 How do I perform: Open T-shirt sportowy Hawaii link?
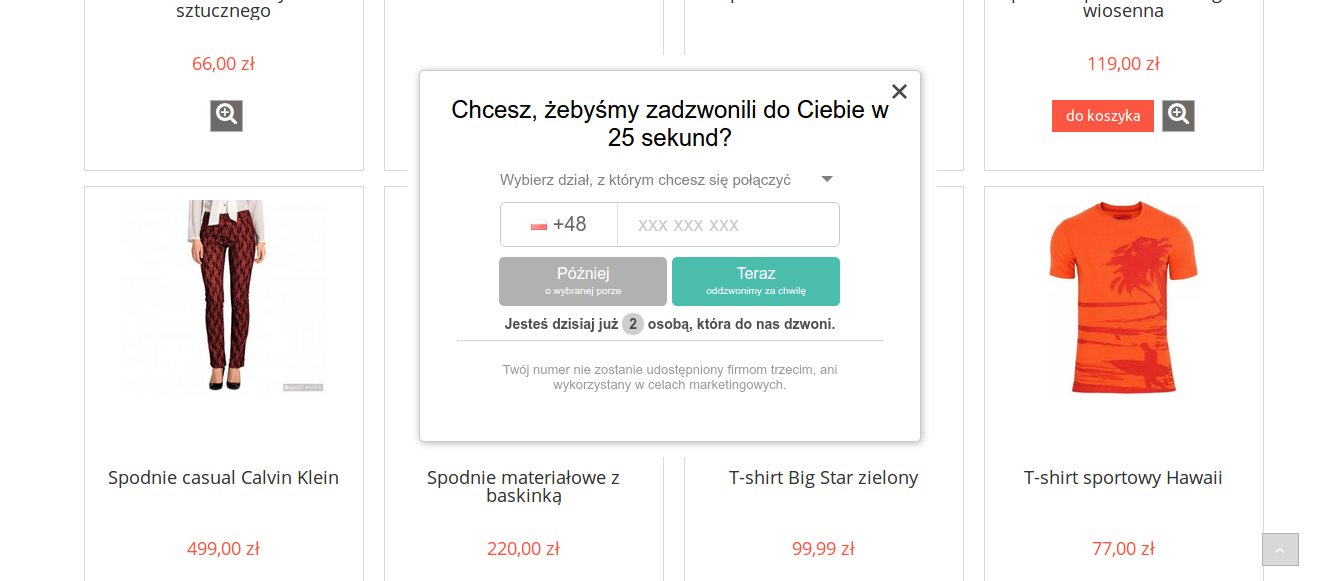tap(1124, 478)
